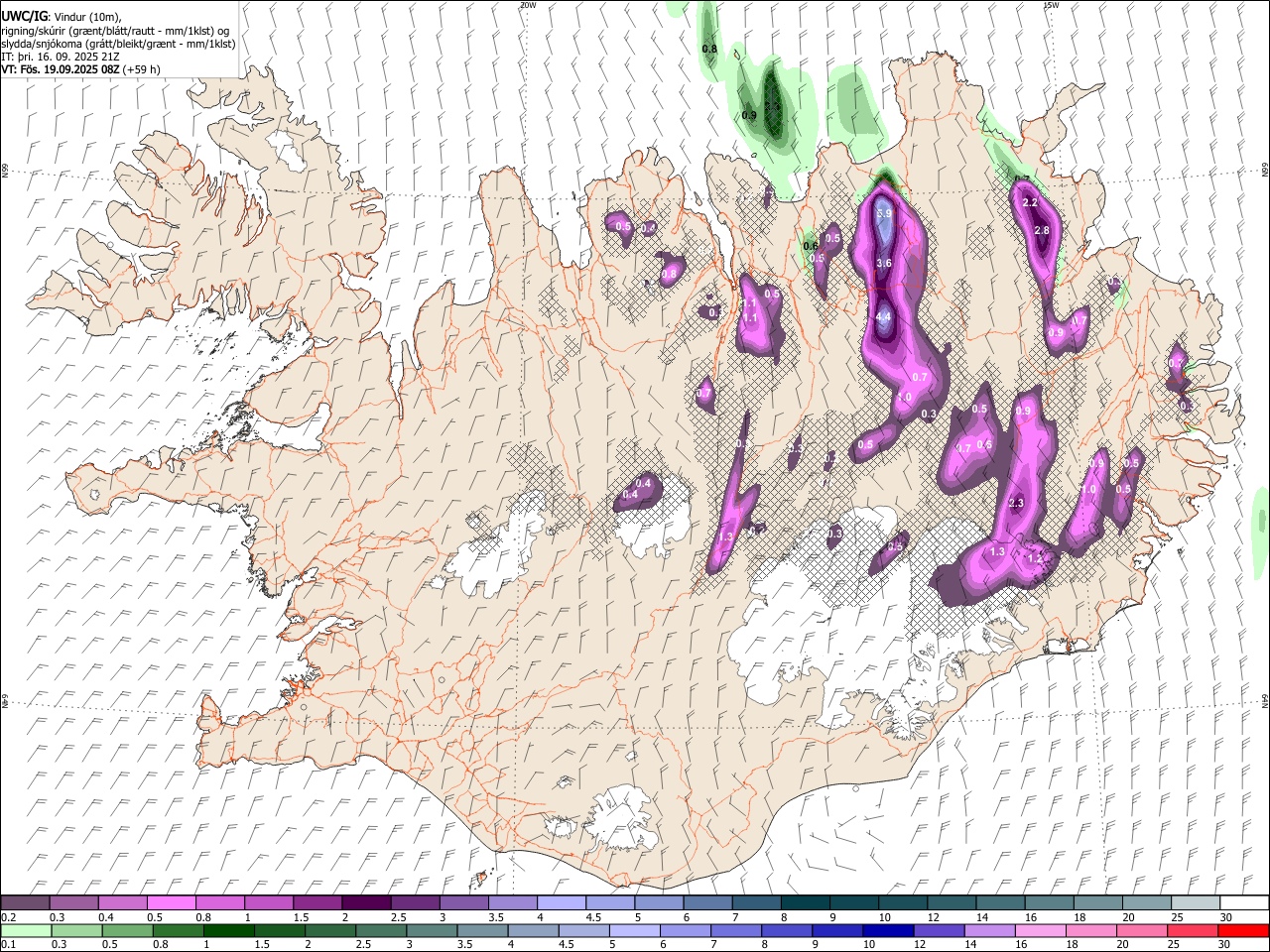Click the red rain swatch between 25 and 30
The image size is (1270, 952).
[x=1191, y=930]
